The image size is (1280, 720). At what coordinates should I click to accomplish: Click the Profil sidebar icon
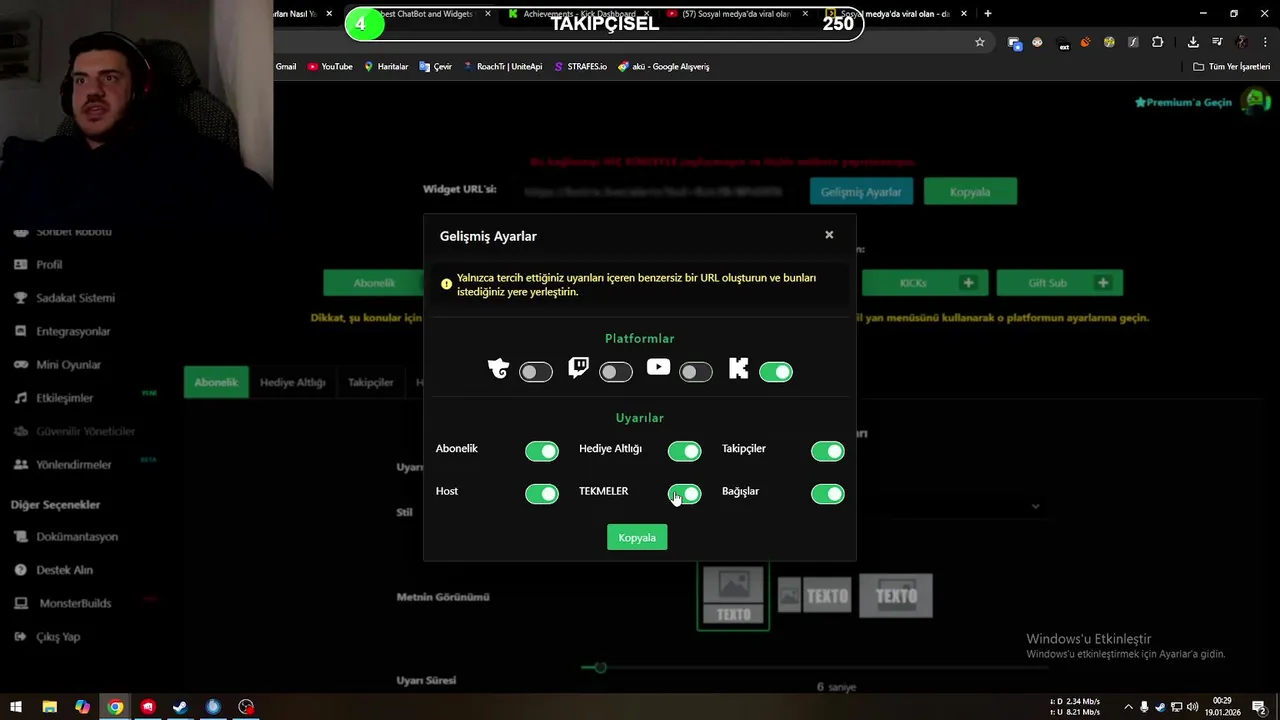click(20, 264)
